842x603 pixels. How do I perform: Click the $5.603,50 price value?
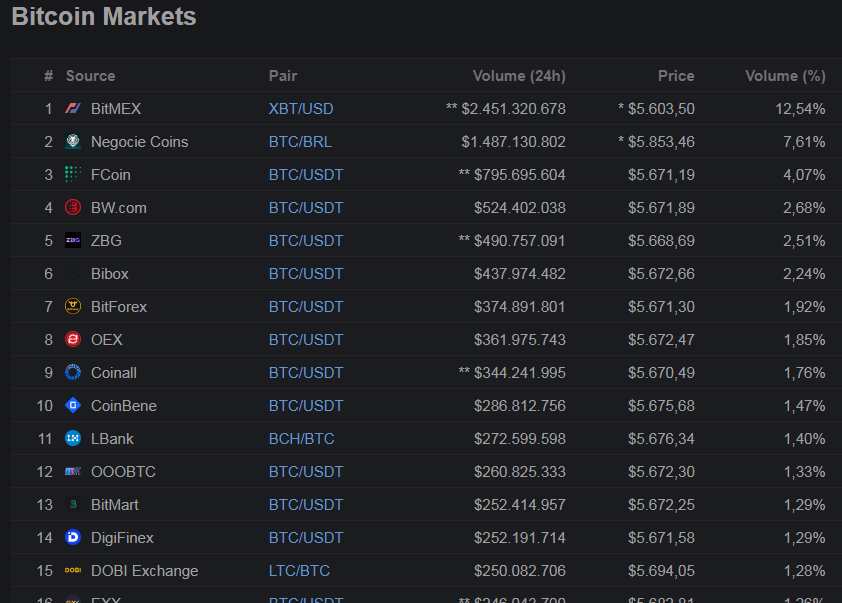click(661, 108)
